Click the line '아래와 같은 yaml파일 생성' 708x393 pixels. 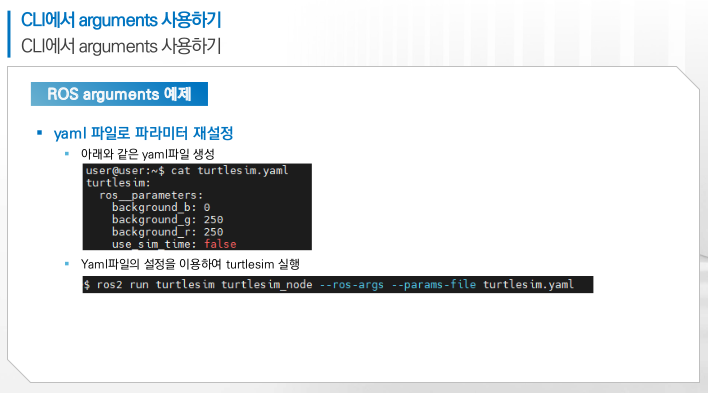pos(147,154)
